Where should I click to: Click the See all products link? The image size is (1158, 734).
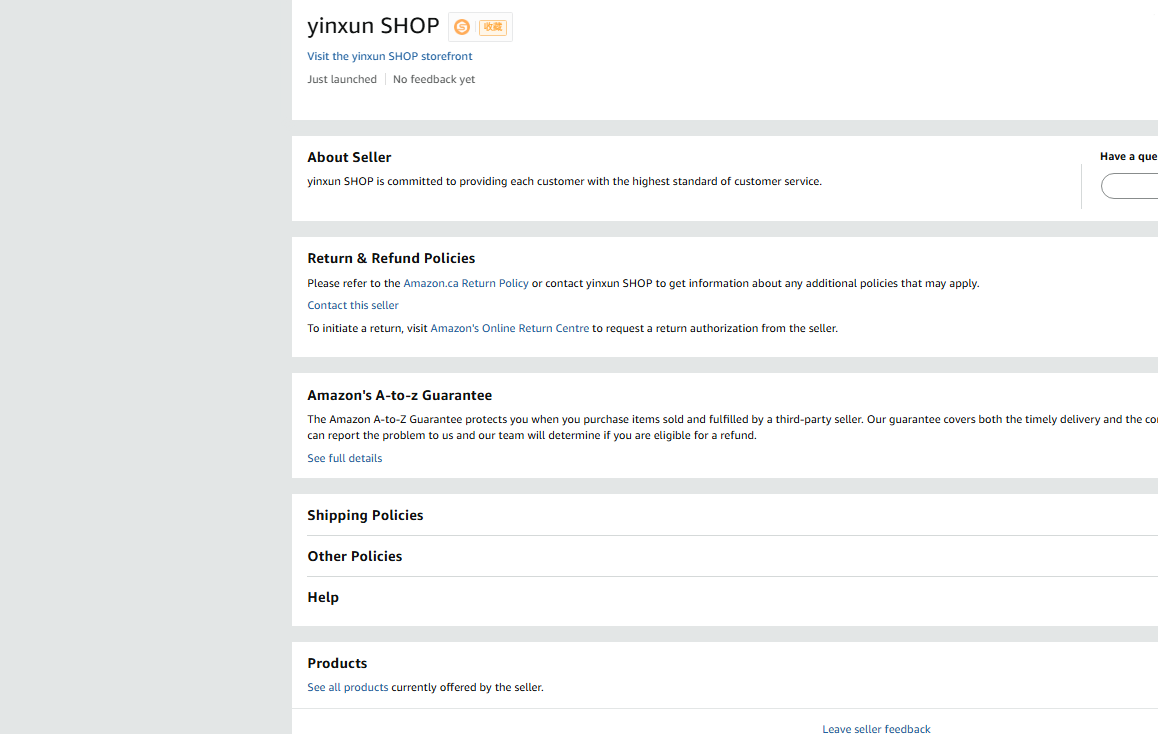[348, 687]
